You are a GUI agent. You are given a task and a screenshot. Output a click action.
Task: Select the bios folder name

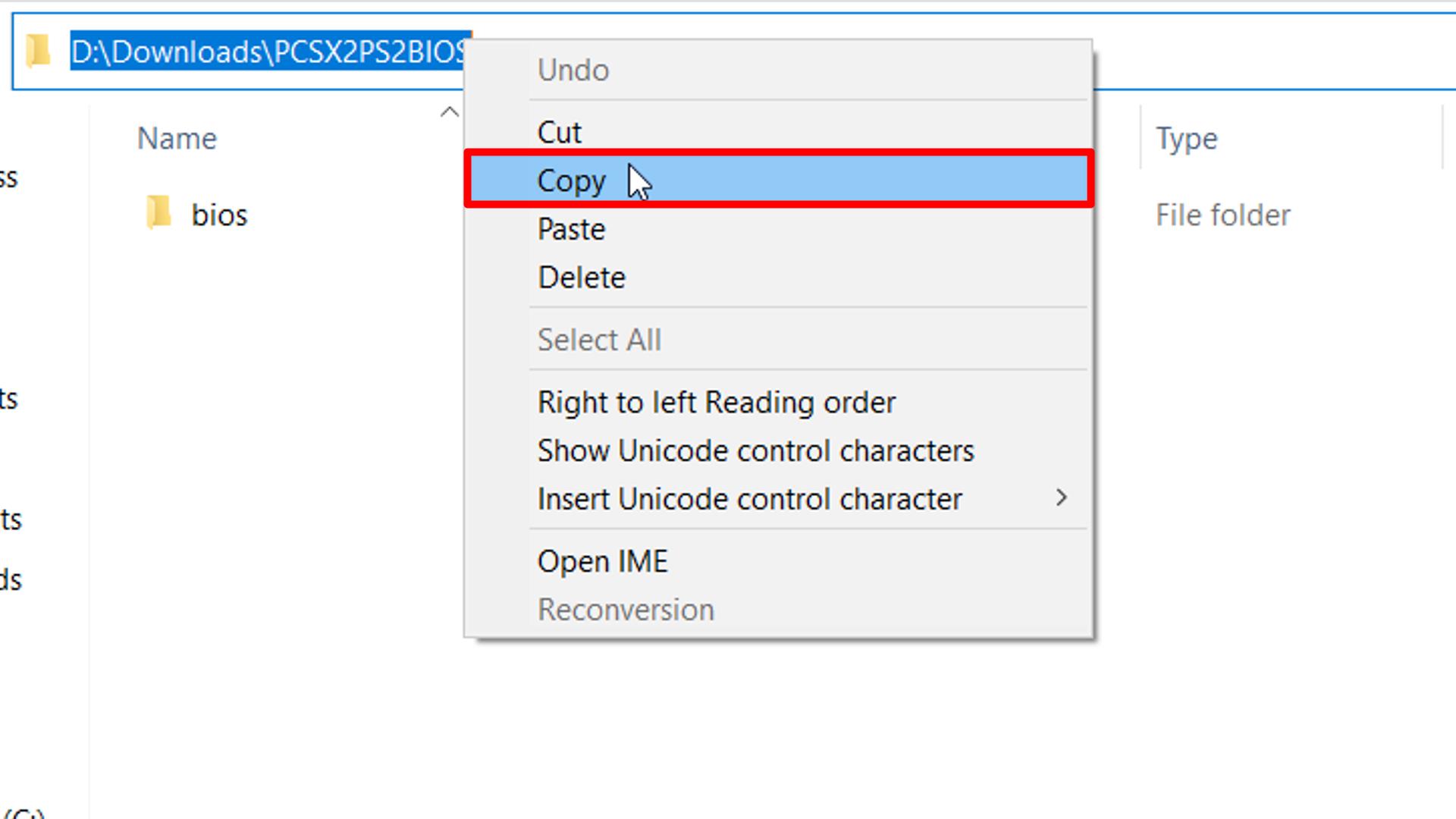pyautogui.click(x=219, y=215)
